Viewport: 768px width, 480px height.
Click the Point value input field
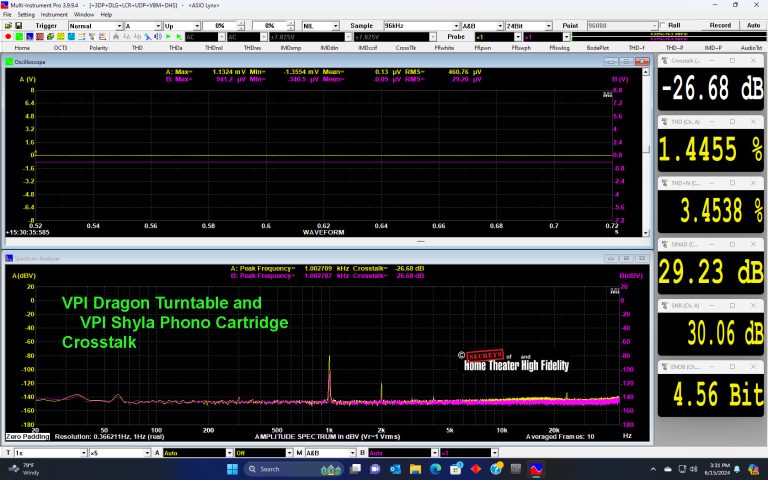coord(614,25)
